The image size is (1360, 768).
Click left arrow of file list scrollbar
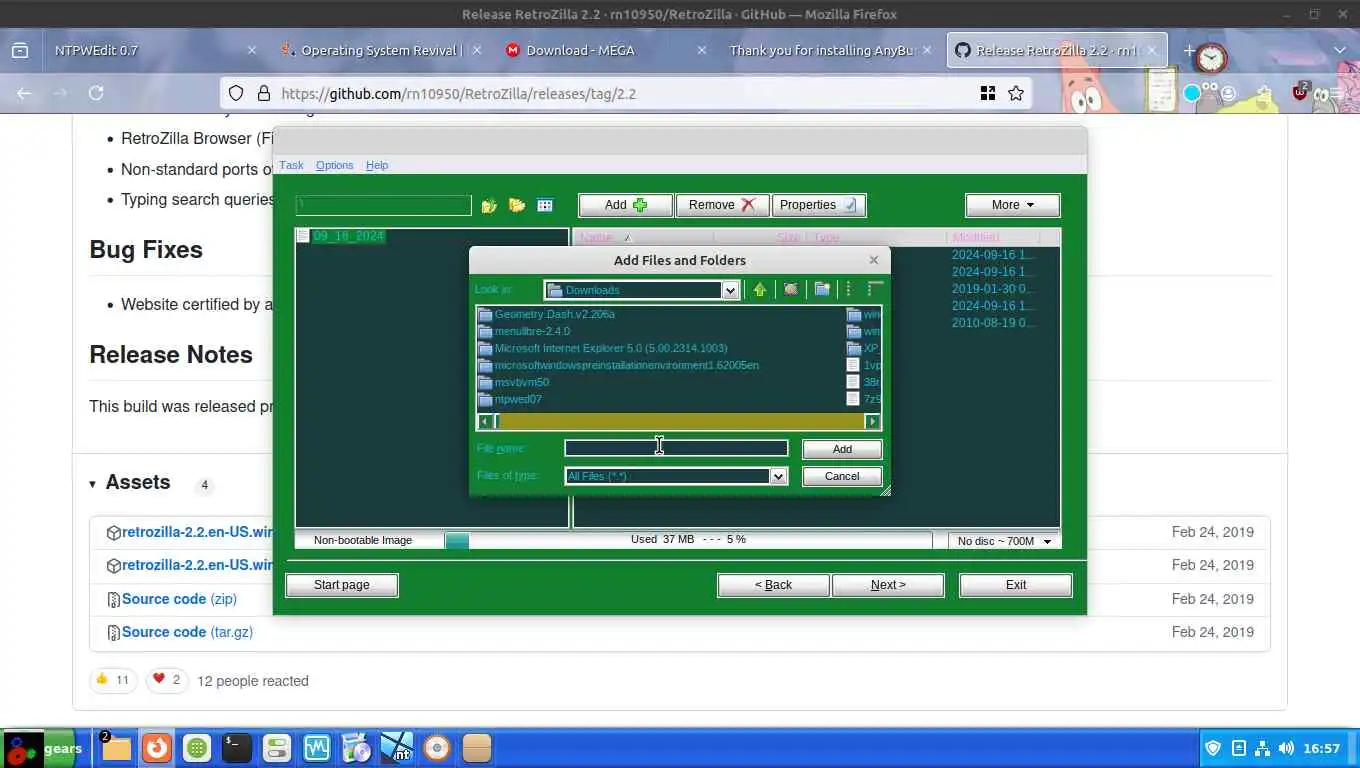485,422
